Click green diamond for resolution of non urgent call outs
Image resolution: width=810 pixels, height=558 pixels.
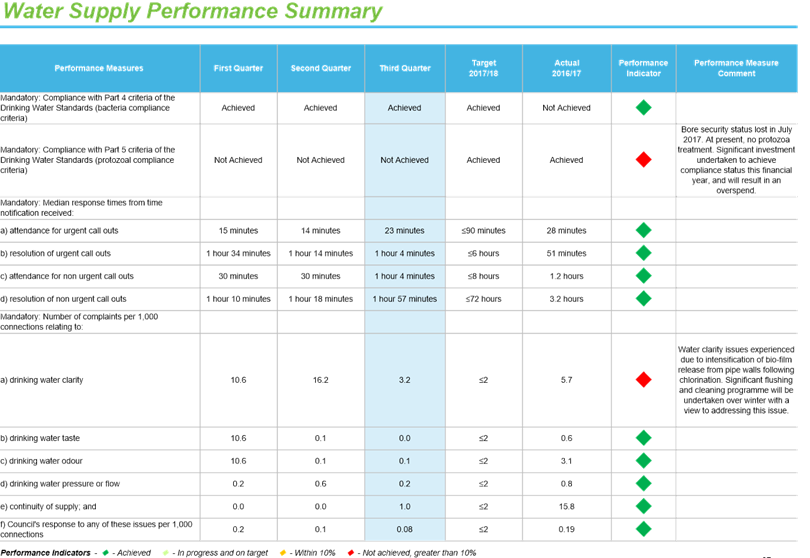point(643,299)
